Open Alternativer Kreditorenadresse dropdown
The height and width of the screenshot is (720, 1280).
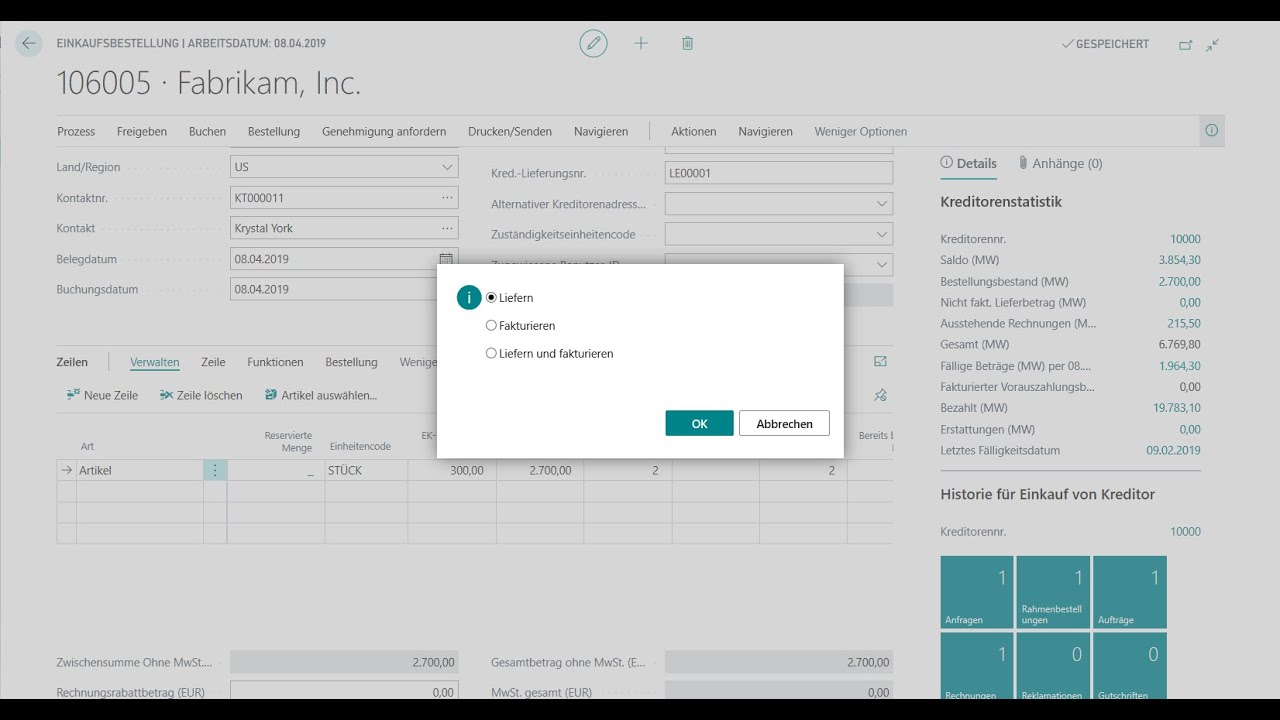coord(881,204)
